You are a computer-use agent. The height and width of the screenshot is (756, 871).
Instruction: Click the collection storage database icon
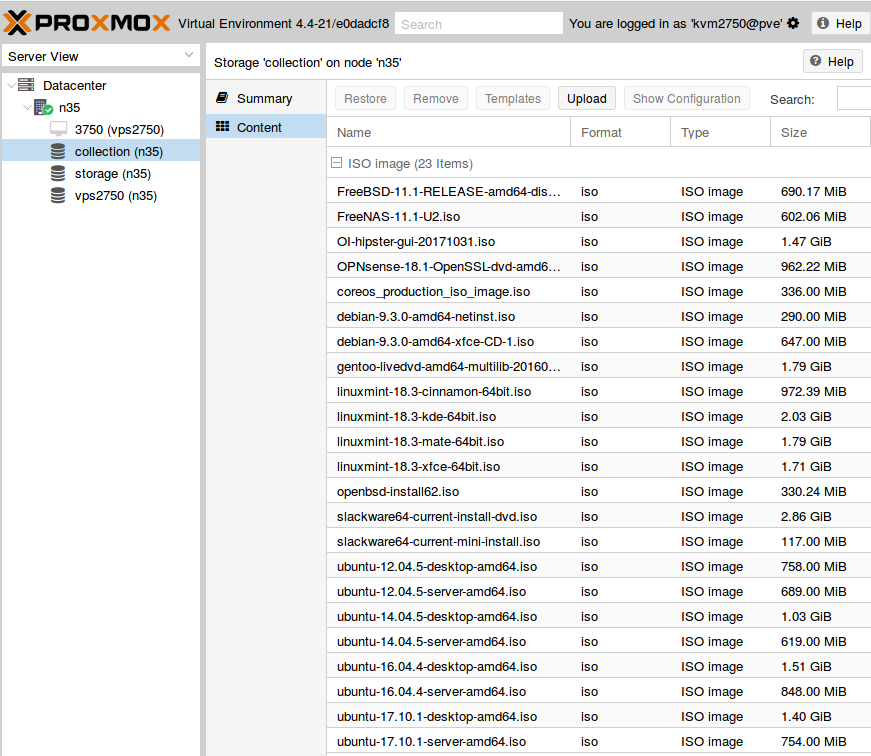(x=58, y=152)
